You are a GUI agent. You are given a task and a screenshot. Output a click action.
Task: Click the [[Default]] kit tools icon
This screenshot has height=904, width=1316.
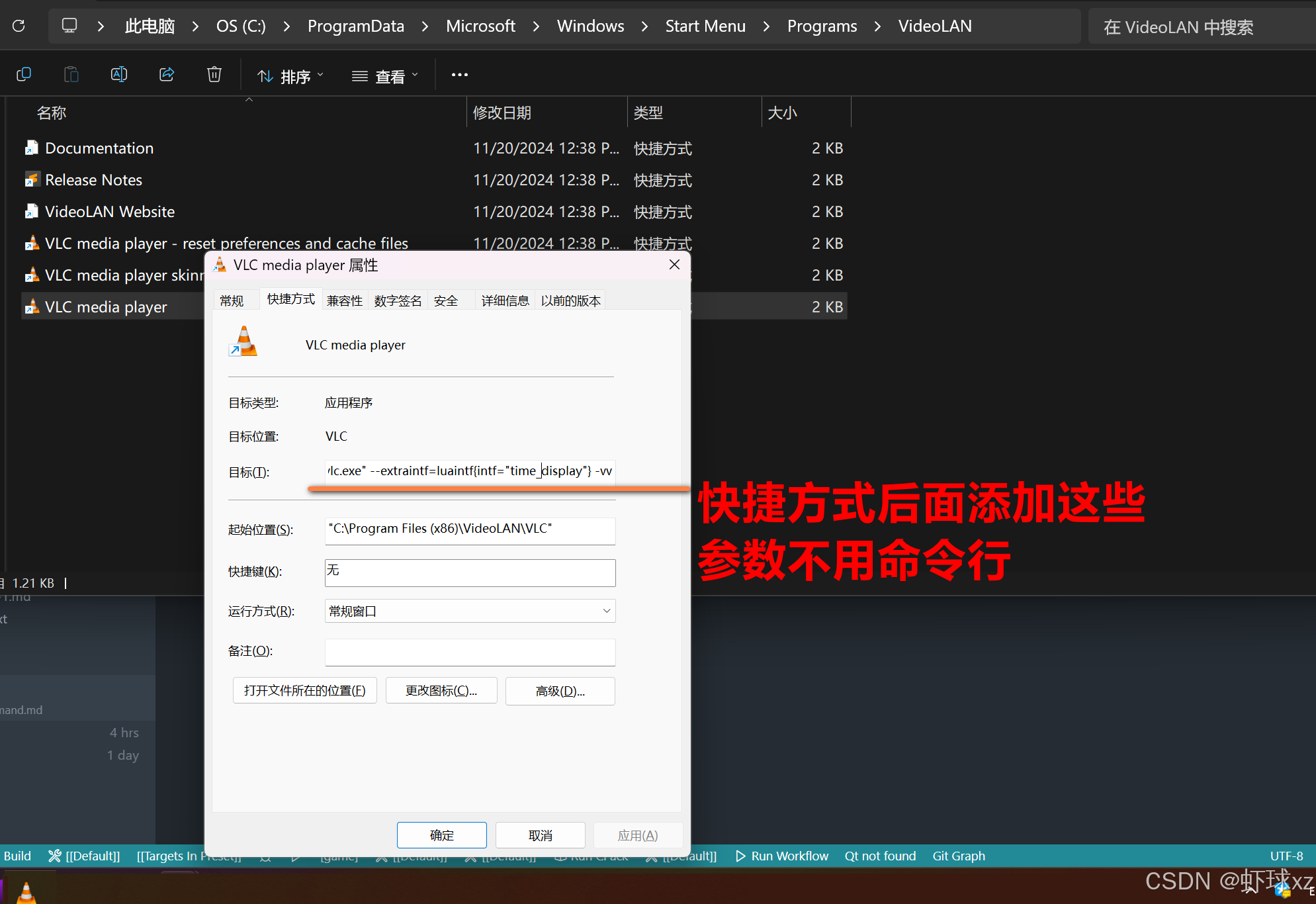click(55, 856)
